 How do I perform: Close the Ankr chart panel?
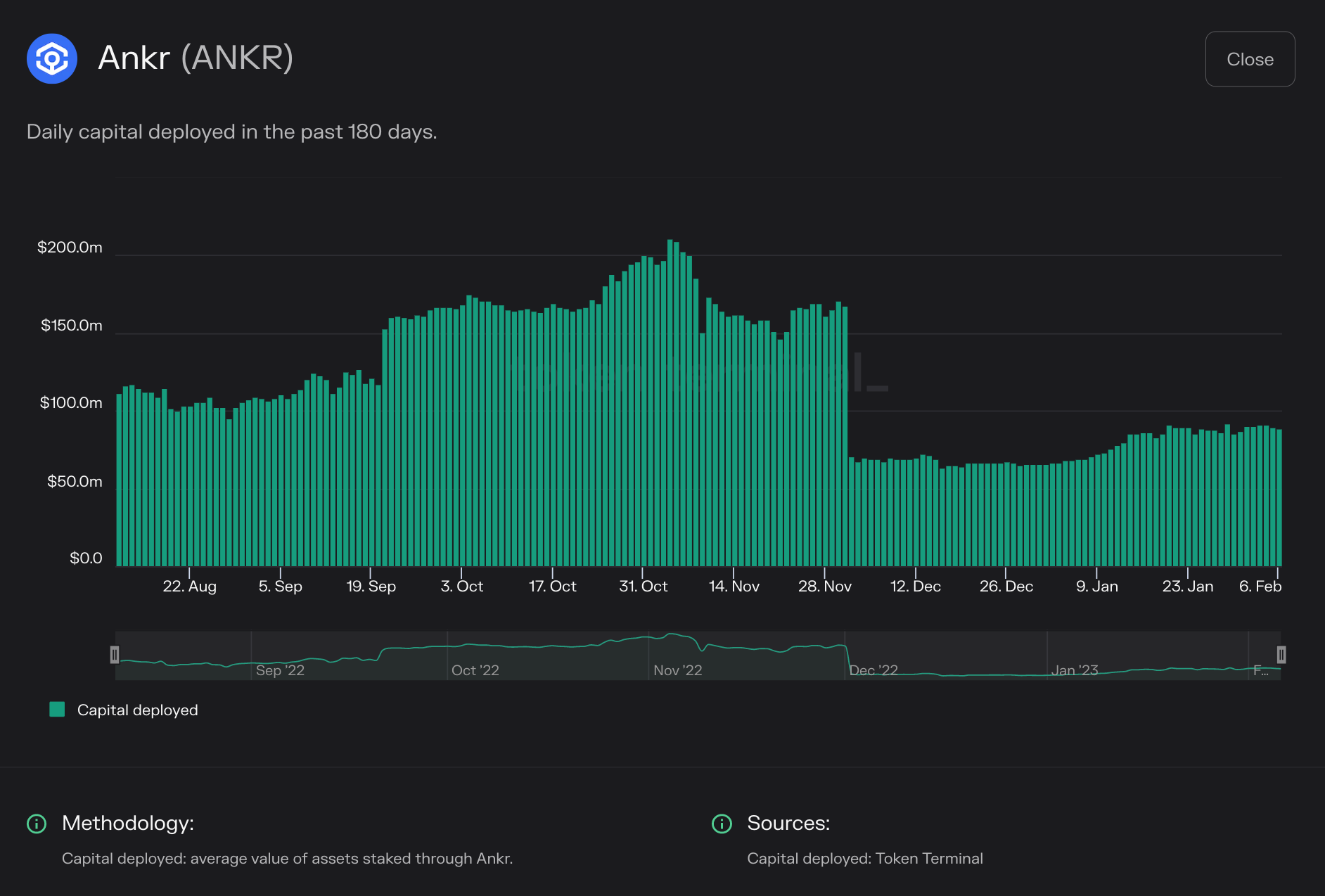(1250, 59)
